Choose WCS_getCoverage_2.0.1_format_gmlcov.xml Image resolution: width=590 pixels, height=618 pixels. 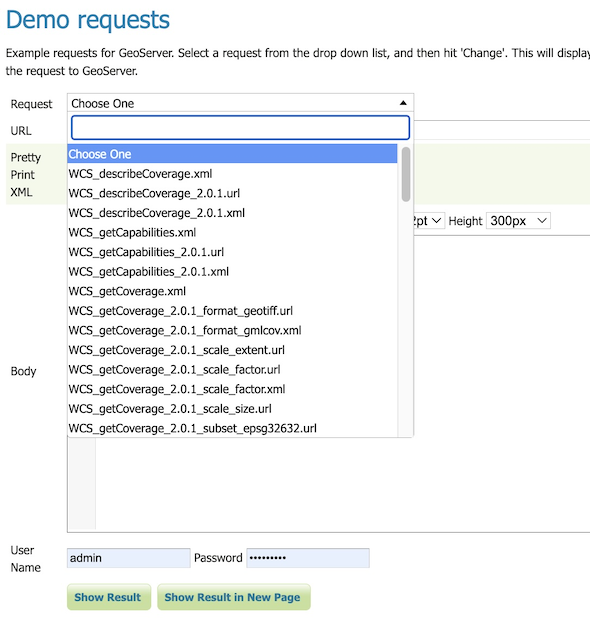point(232,331)
